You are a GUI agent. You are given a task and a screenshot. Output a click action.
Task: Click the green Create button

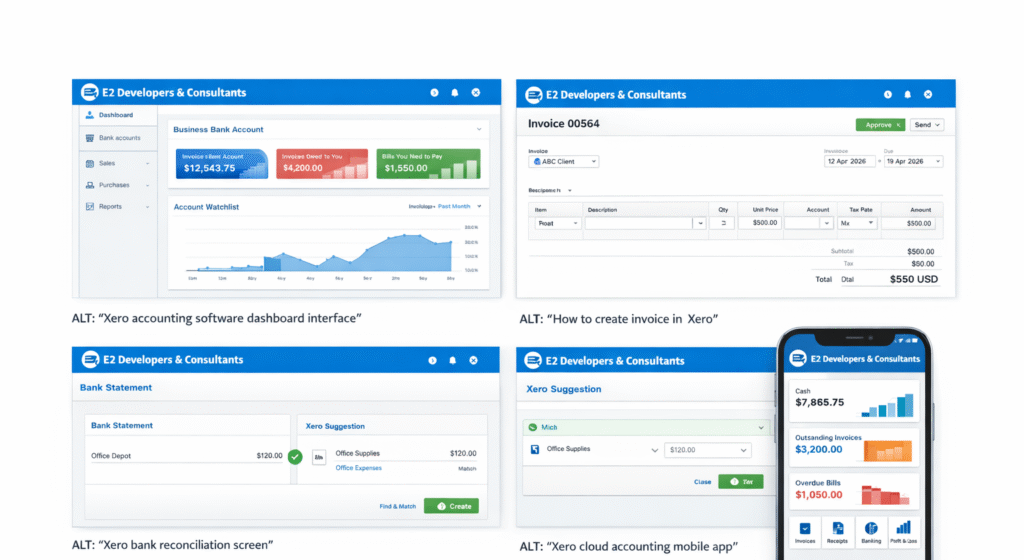pyautogui.click(x=451, y=506)
